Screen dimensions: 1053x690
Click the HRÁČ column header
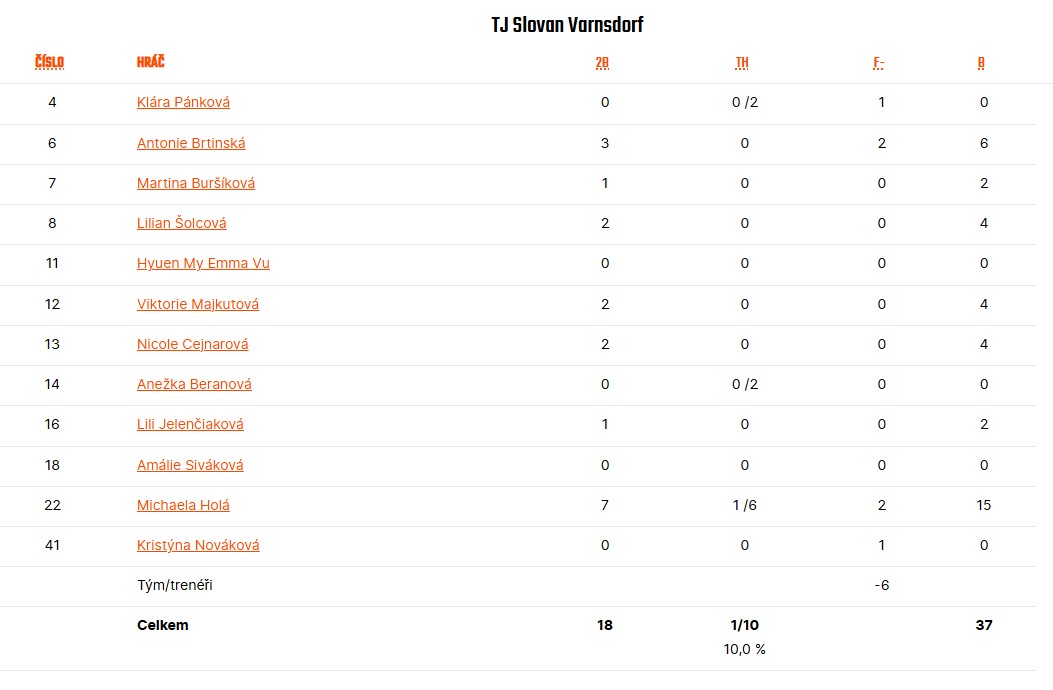tap(151, 62)
